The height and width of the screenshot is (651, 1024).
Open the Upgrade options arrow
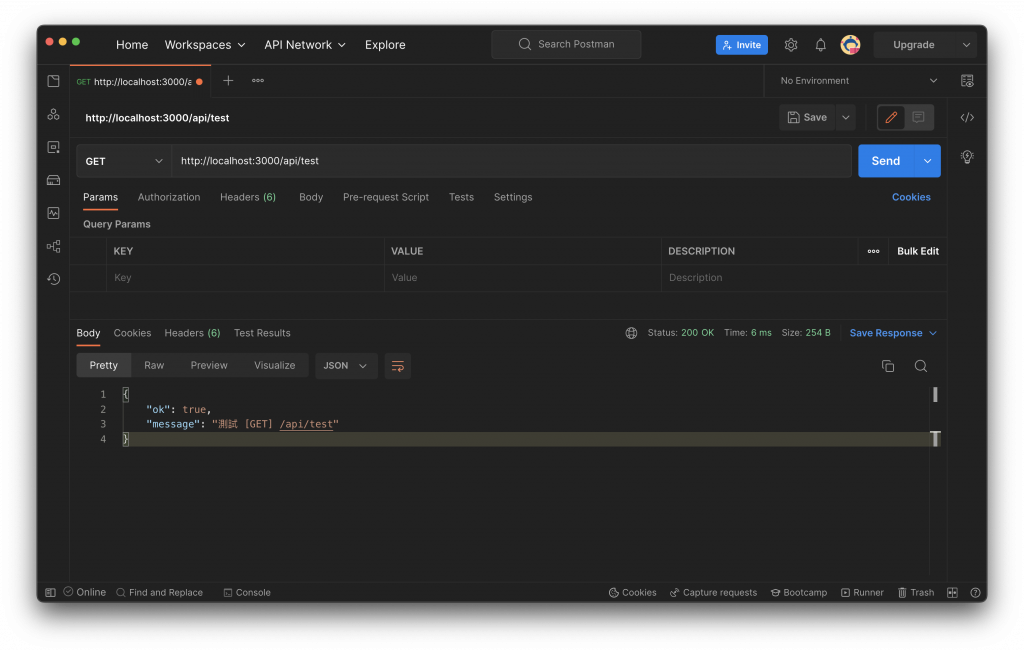tap(966, 44)
